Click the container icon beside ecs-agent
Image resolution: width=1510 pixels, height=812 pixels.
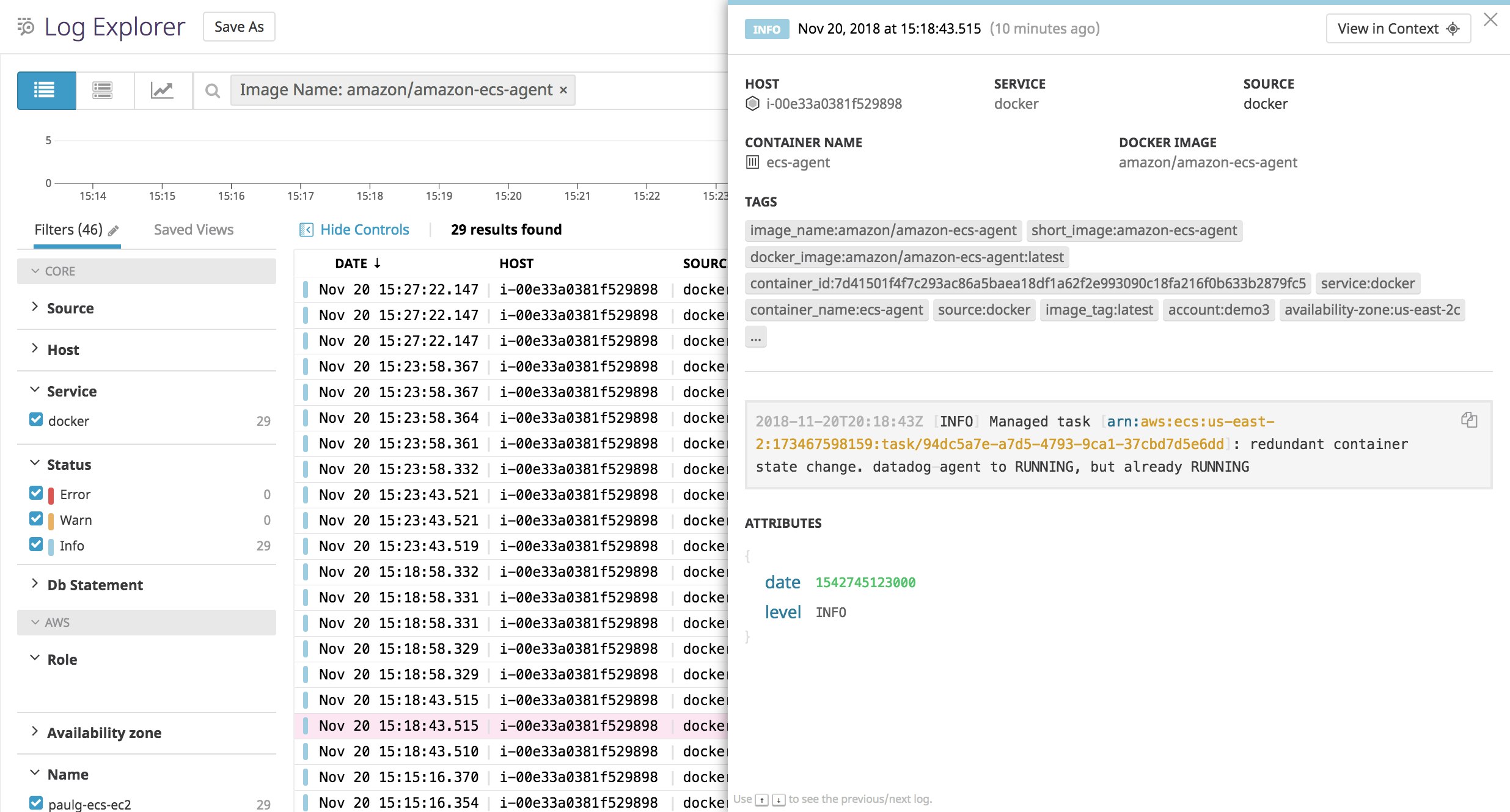point(752,163)
